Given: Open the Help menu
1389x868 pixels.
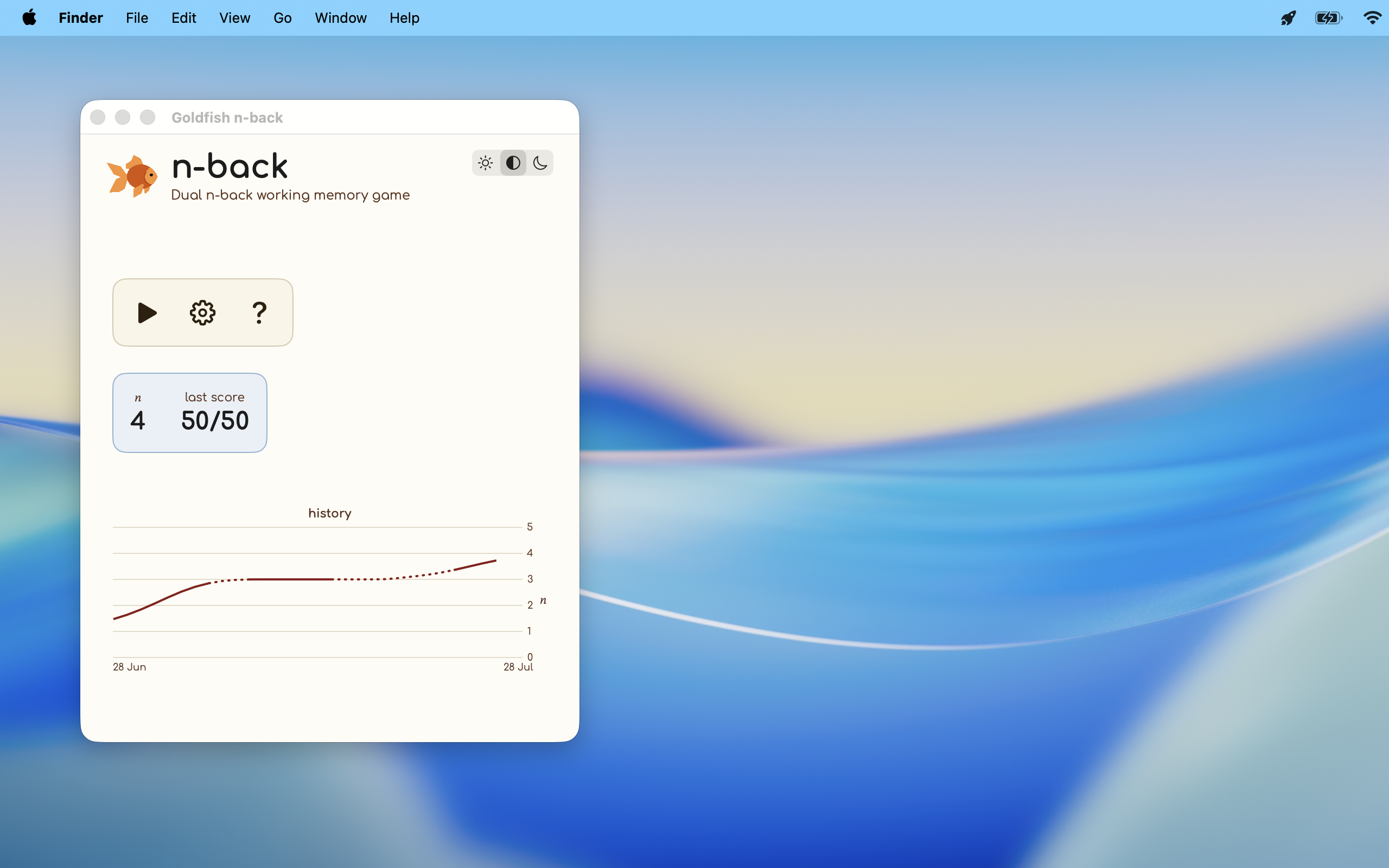Looking at the screenshot, I should tap(405, 18).
